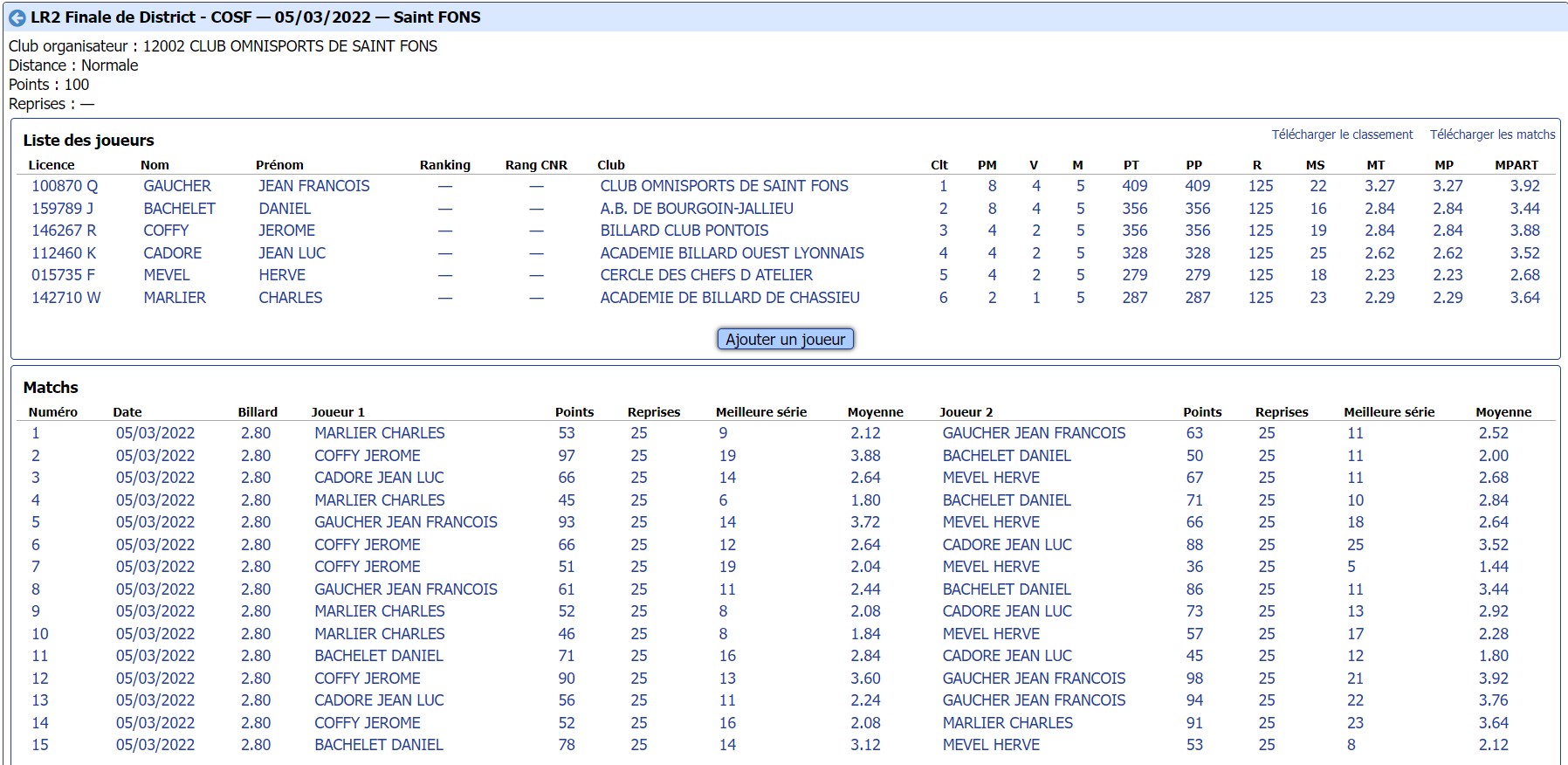Click club name CLUB OMNISPORTS DE SAINT FONS

coord(724,186)
